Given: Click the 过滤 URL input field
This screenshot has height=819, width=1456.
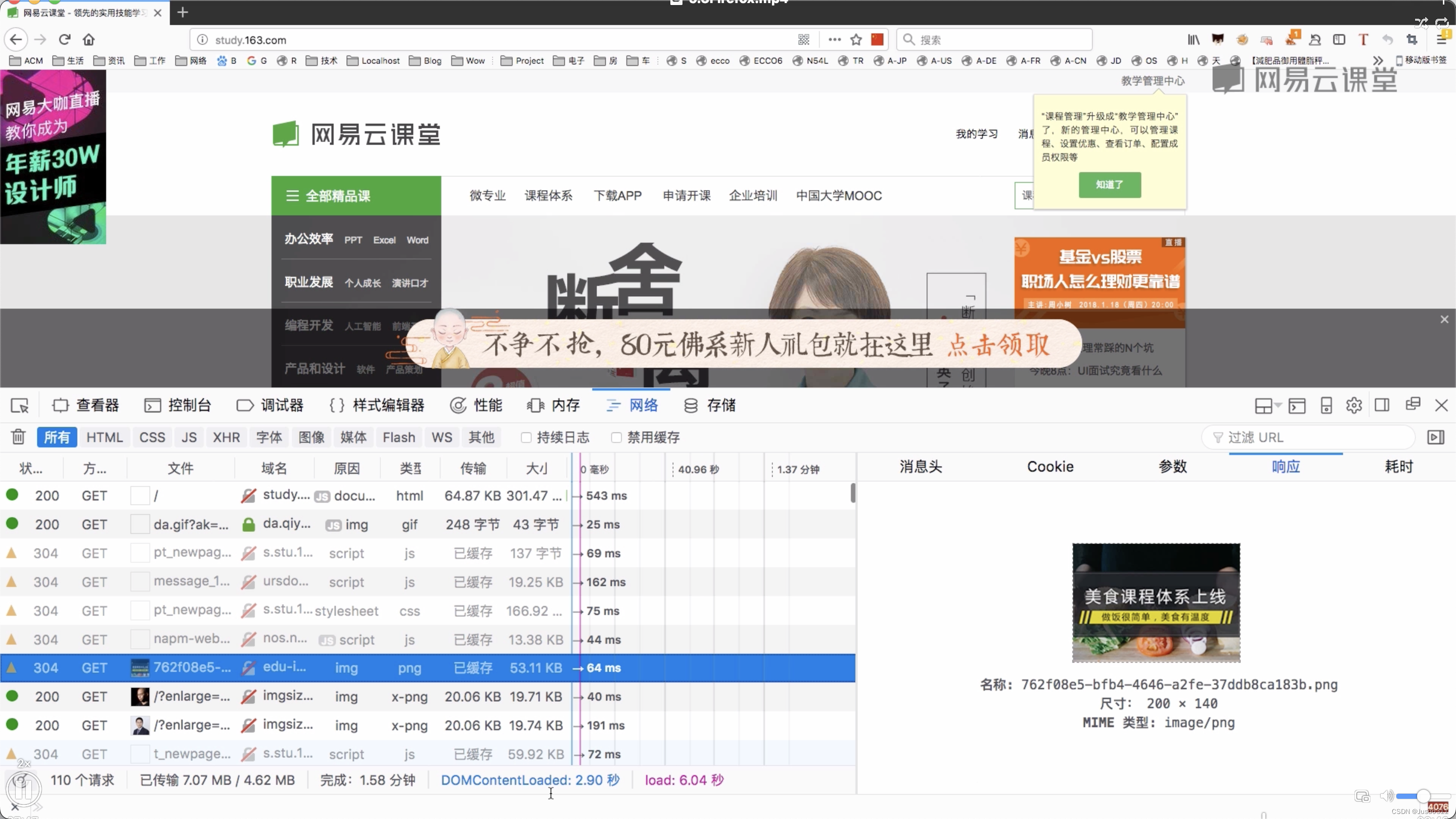Looking at the screenshot, I should click(x=1309, y=437).
